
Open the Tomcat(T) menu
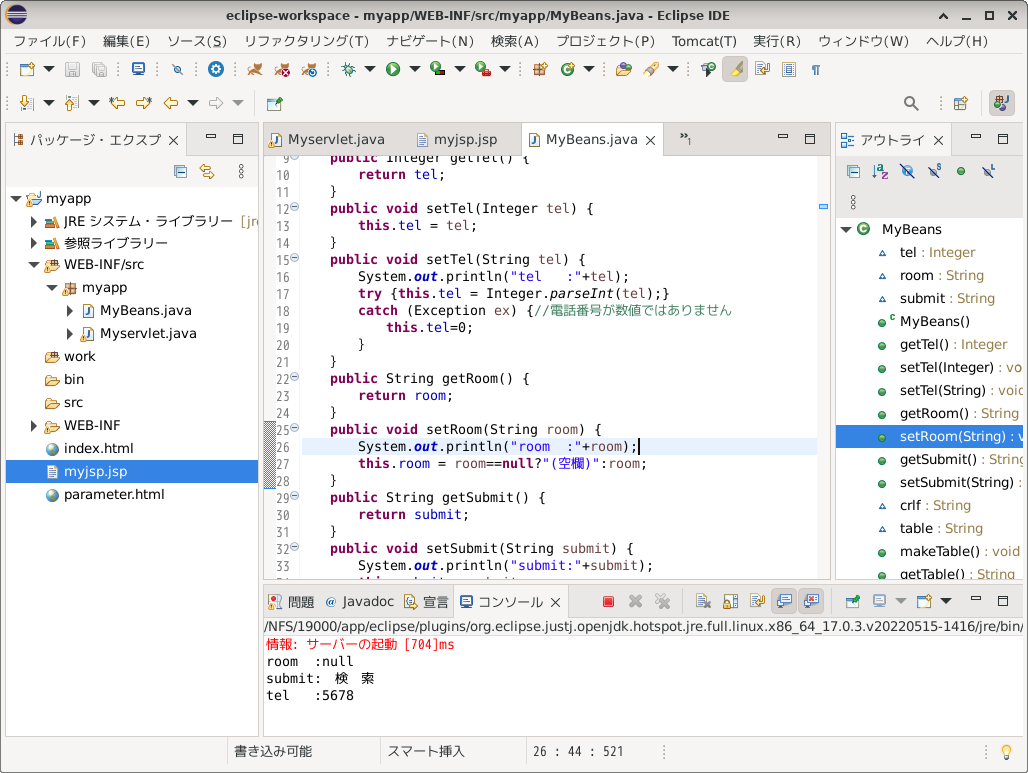pyautogui.click(x=703, y=41)
